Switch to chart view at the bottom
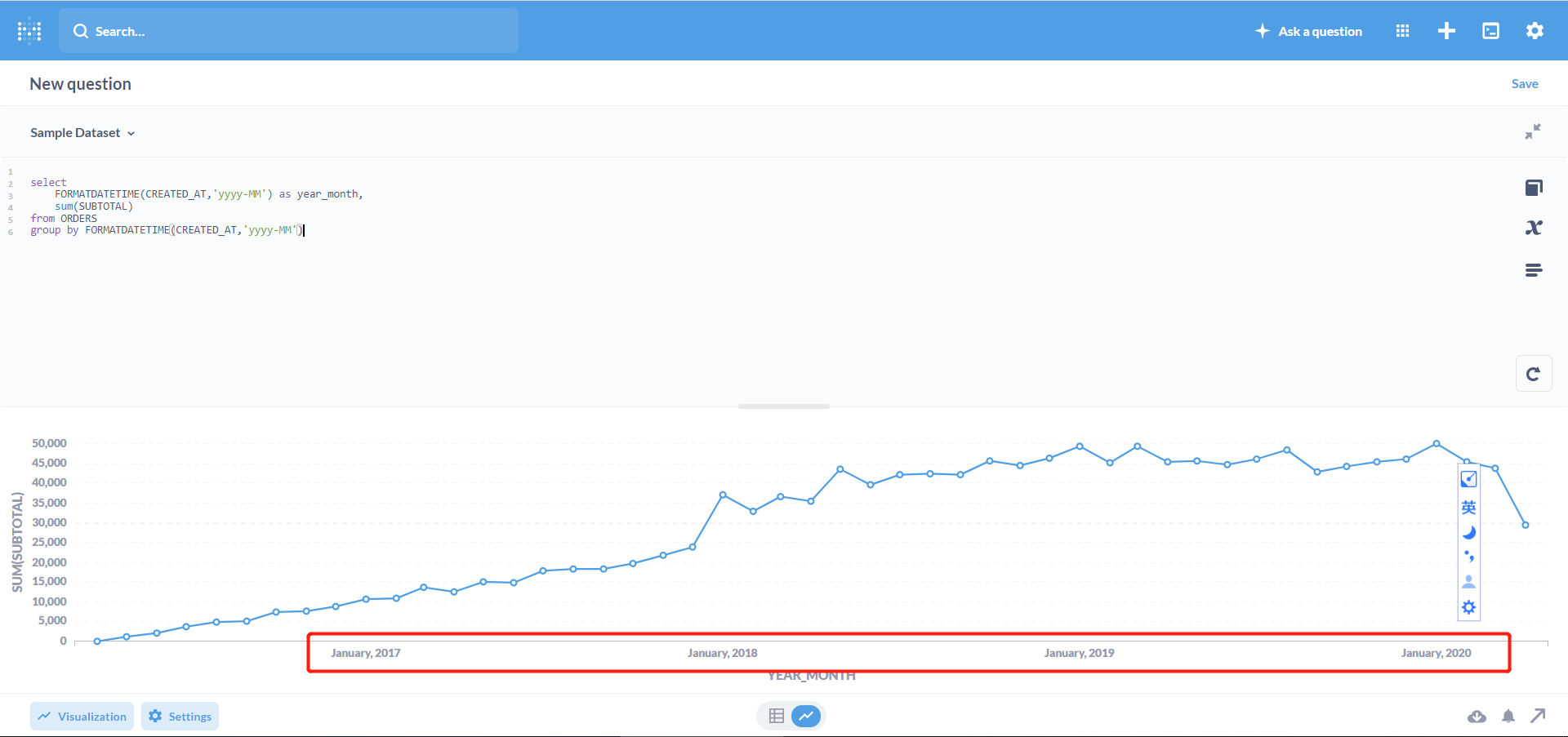Screen dimensions: 1568x737 [x=807, y=715]
